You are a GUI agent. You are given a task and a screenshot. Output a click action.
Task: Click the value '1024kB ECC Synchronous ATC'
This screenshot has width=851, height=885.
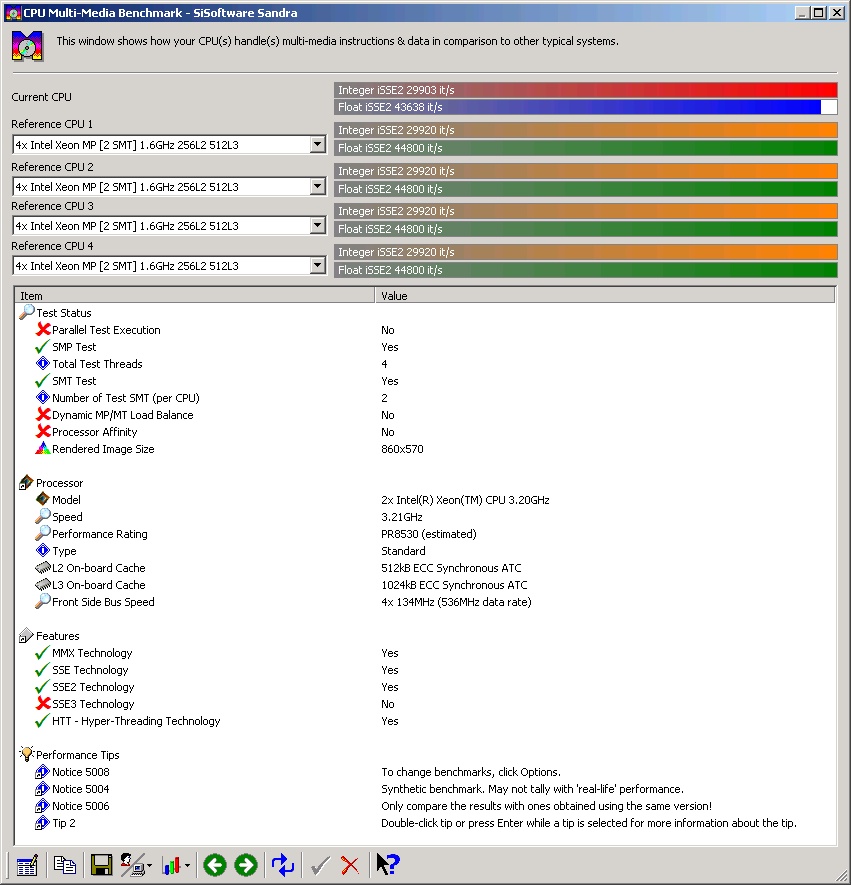(454, 585)
